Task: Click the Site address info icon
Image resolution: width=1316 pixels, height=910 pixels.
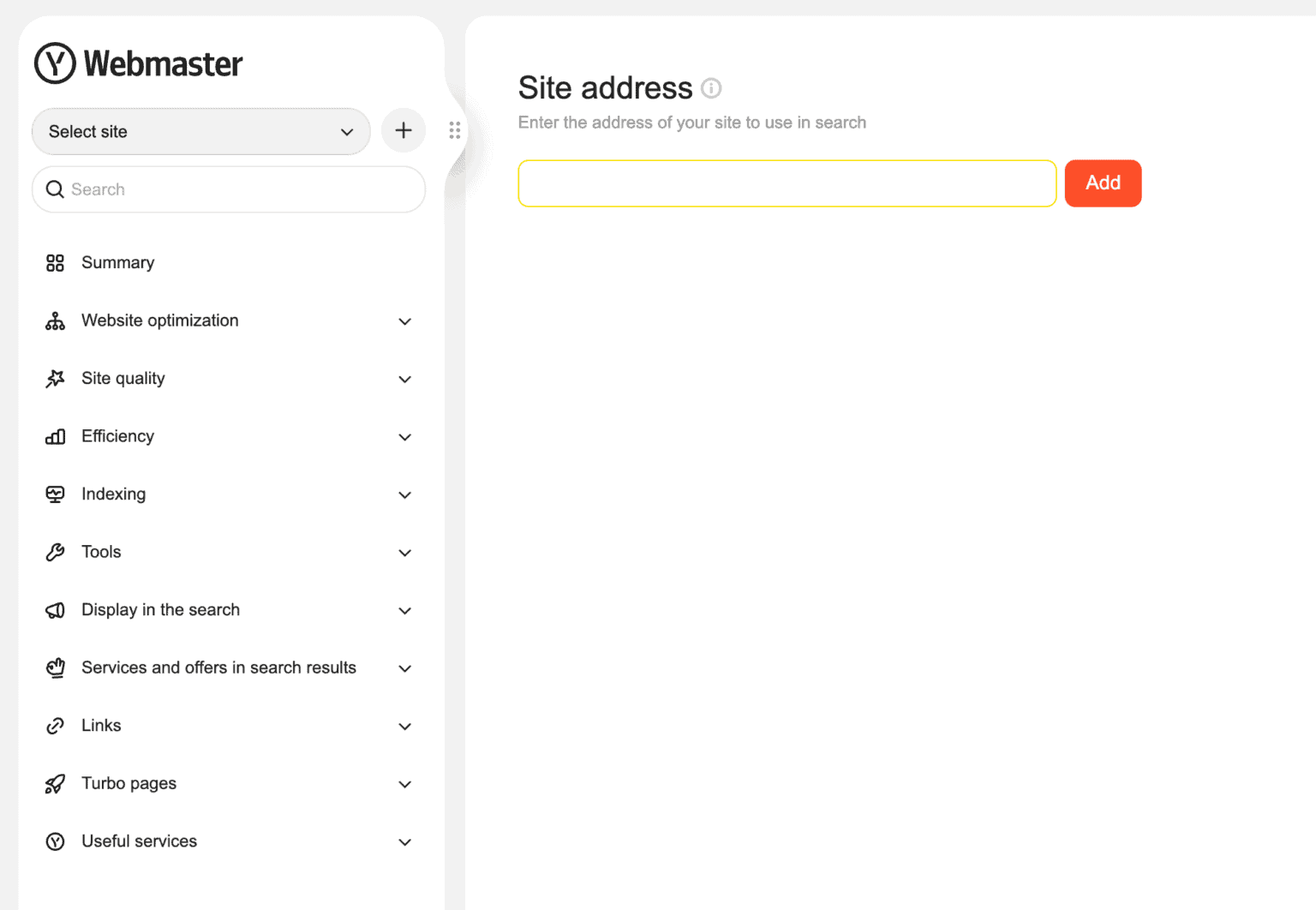Action: click(x=711, y=88)
